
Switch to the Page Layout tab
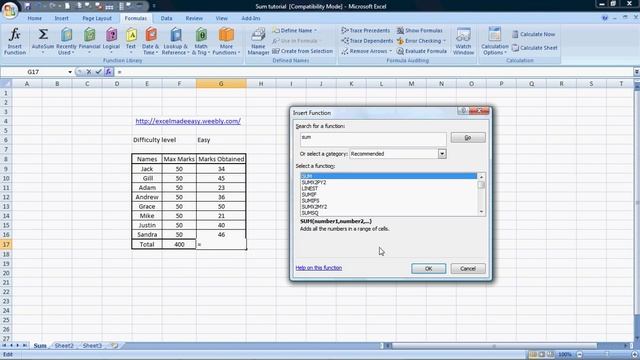tap(97, 18)
